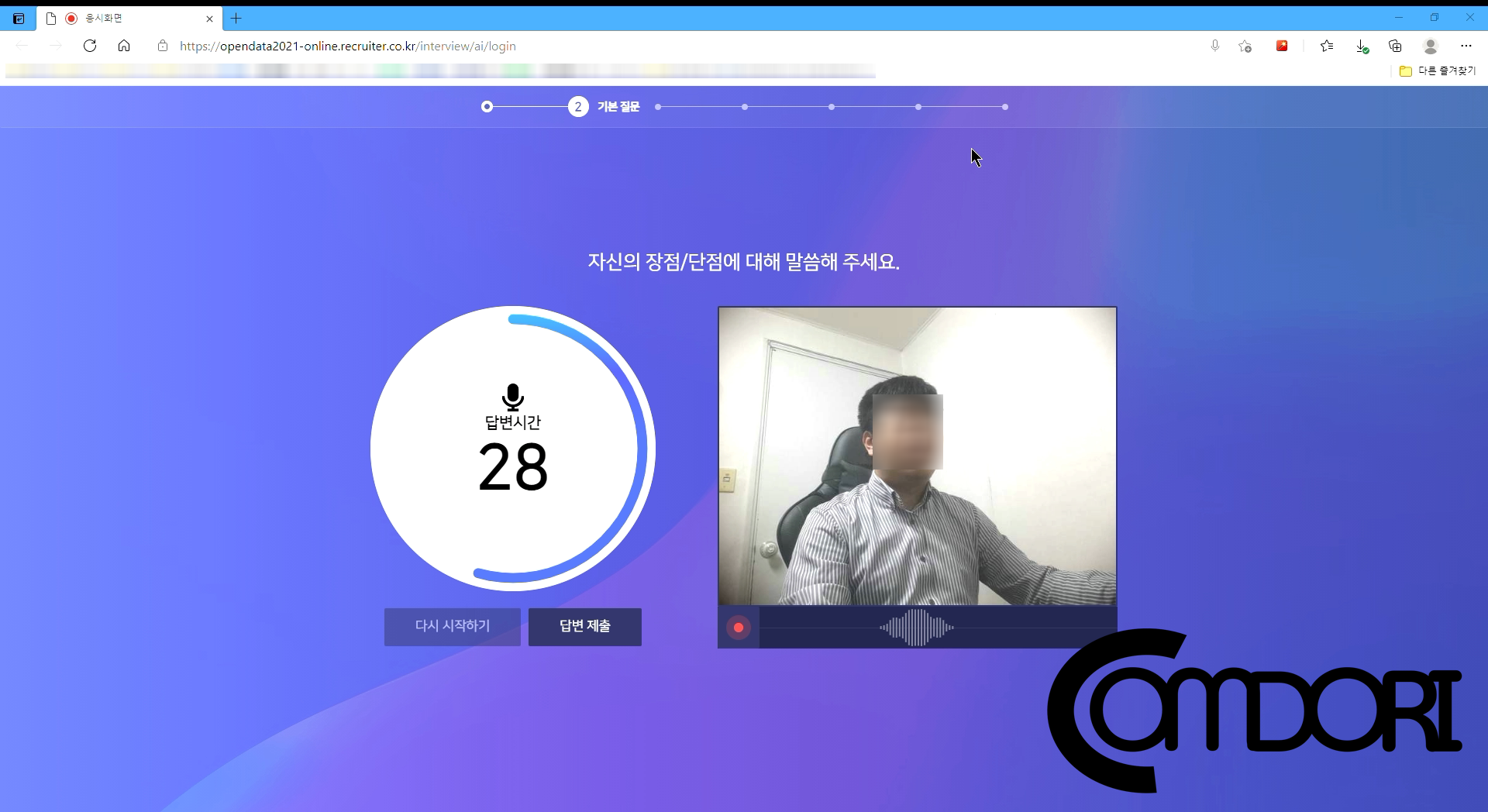Image resolution: width=1488 pixels, height=812 pixels.
Task: Open a new browser tab
Action: (236, 19)
